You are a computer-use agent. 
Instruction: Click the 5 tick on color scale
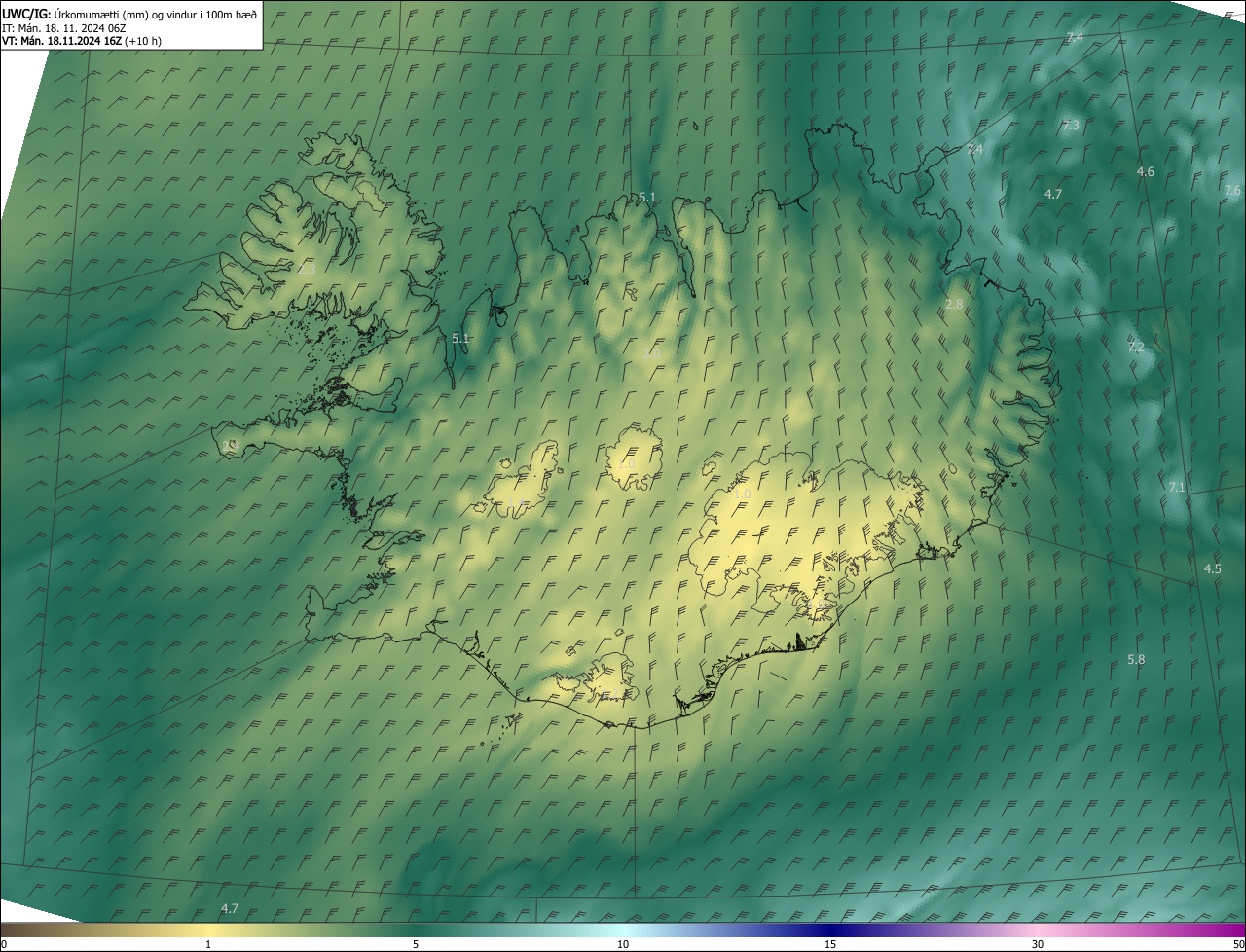click(x=416, y=945)
